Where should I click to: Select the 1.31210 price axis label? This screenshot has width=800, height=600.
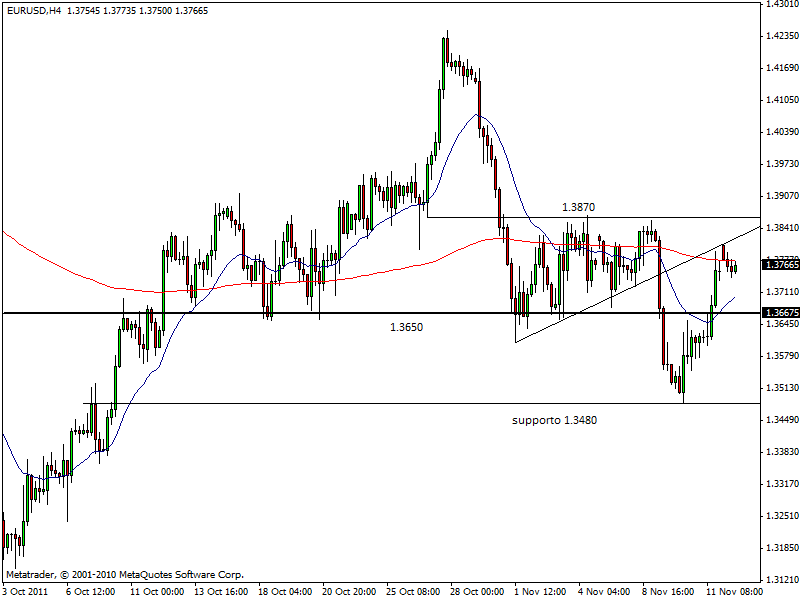click(x=780, y=580)
